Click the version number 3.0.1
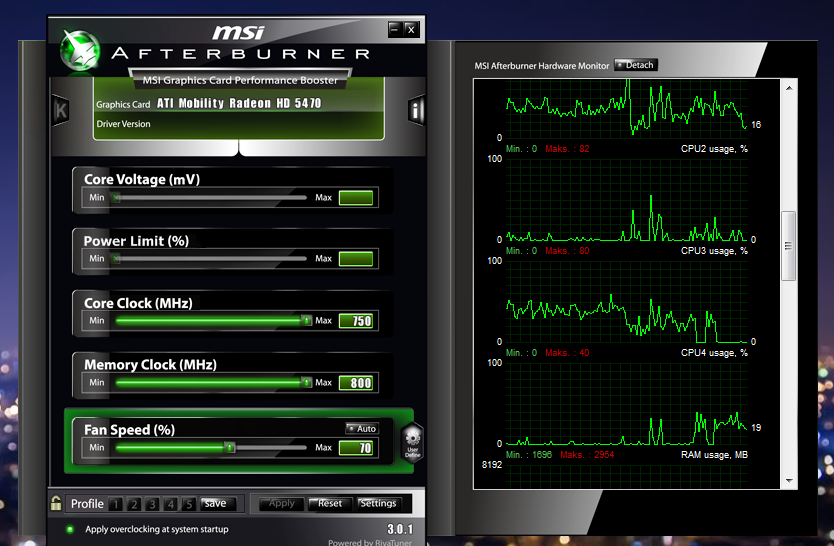Viewport: 834px width, 546px height. 400,529
